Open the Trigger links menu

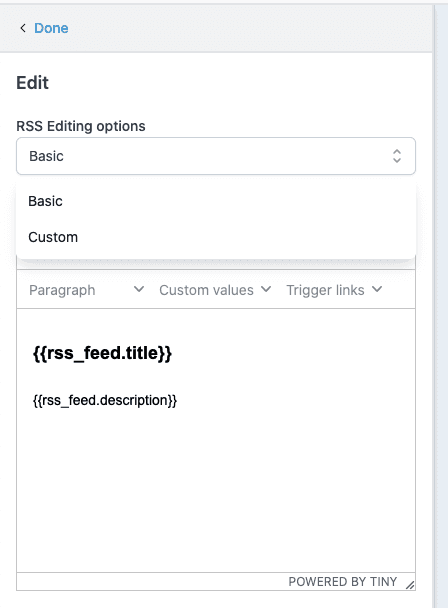[334, 290]
